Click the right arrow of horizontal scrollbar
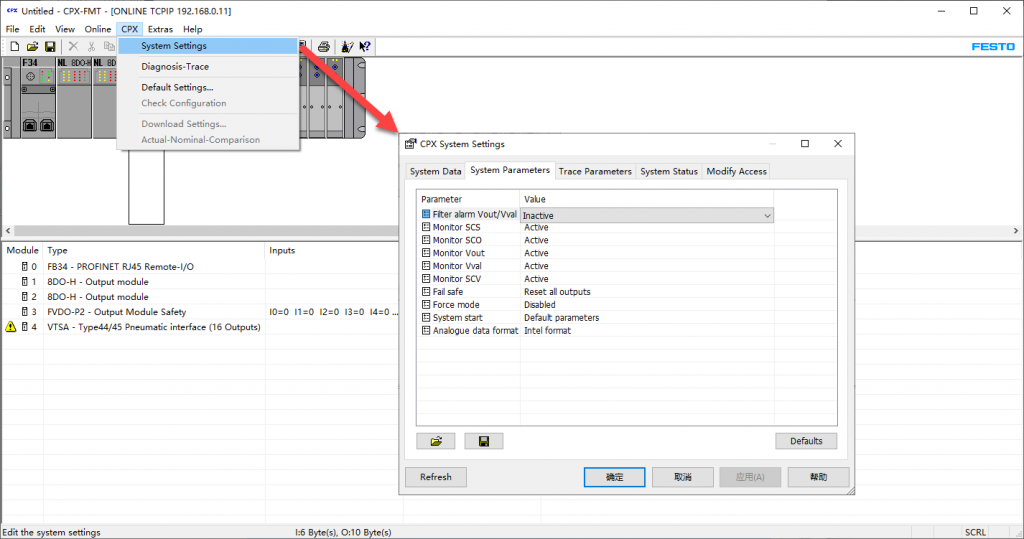The height and width of the screenshot is (539, 1024). (x=1016, y=231)
